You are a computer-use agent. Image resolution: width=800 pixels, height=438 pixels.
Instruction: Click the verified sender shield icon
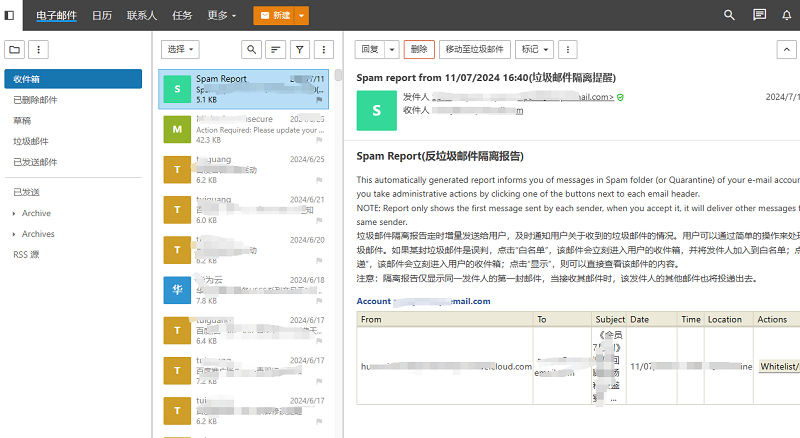point(620,97)
